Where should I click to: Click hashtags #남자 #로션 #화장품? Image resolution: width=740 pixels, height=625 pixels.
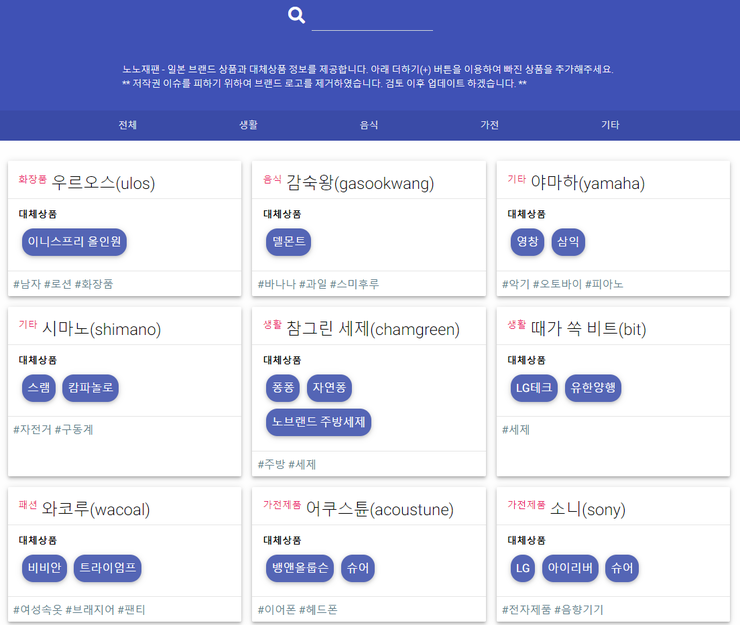[x=63, y=284]
